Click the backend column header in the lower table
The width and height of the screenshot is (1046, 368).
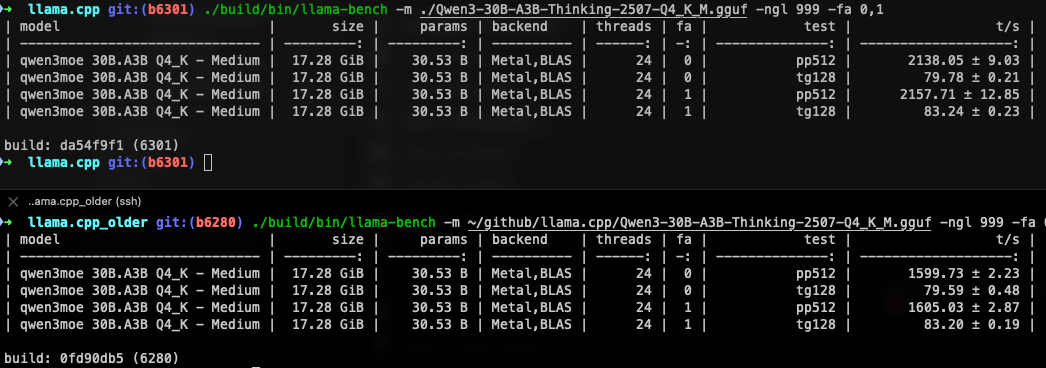(x=520, y=239)
